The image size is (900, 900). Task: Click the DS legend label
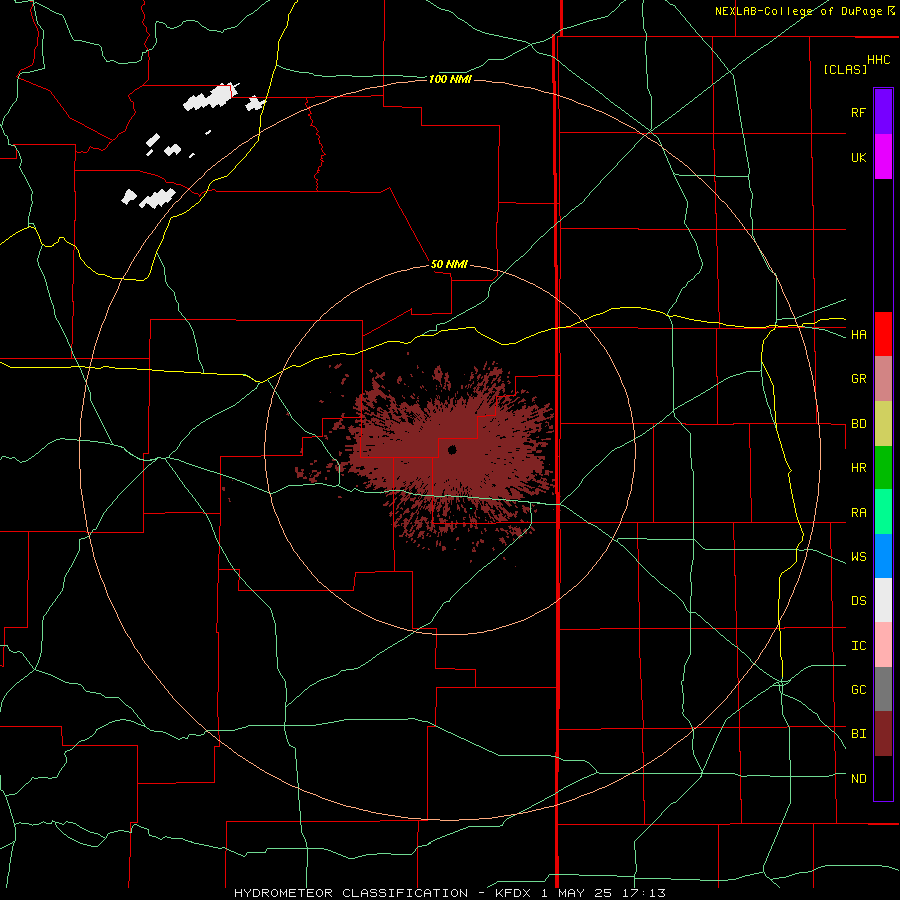(x=858, y=601)
